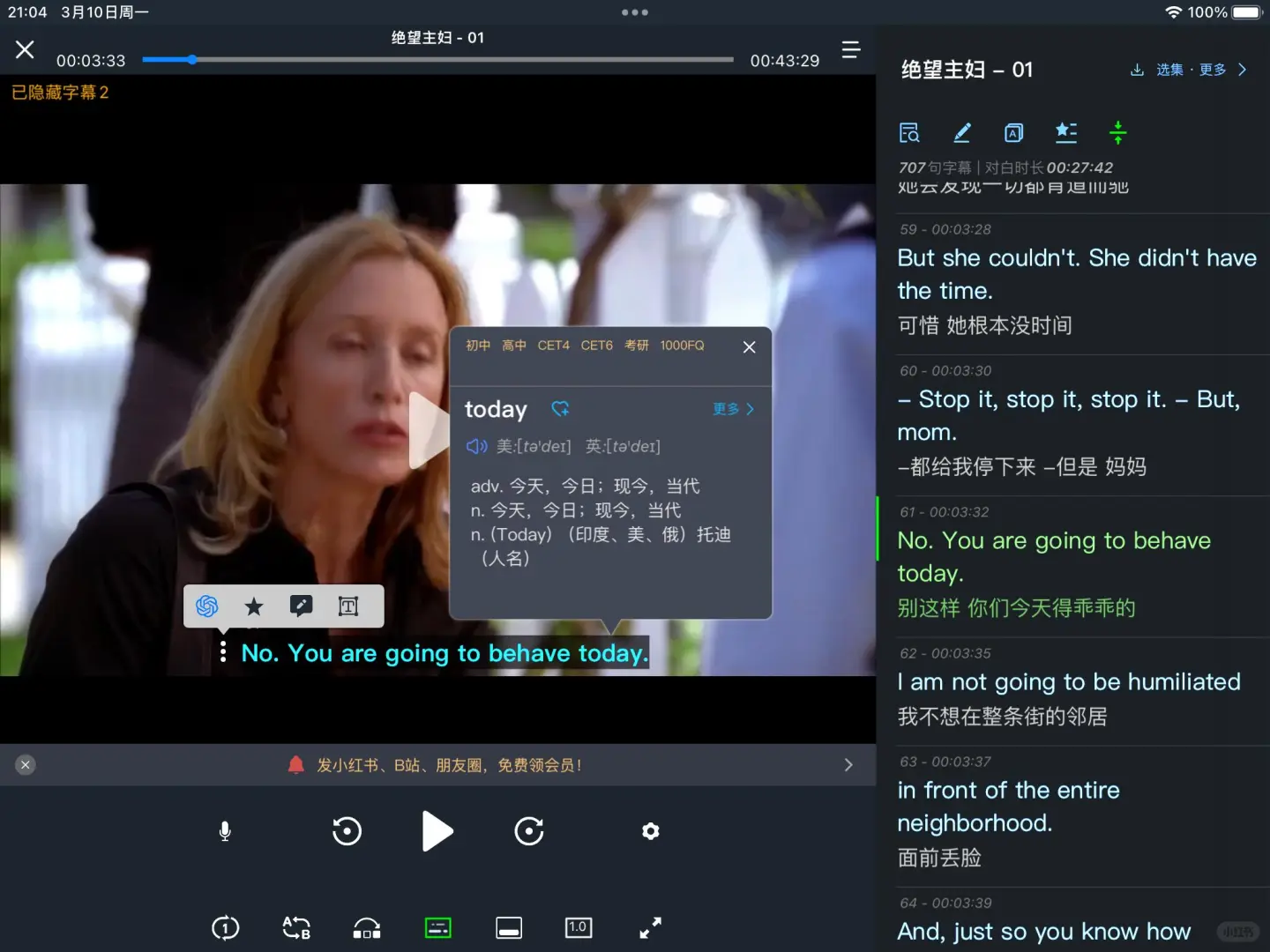Image resolution: width=1270 pixels, height=952 pixels.
Task: Play the pronunciation audio for today
Action: 476,447
